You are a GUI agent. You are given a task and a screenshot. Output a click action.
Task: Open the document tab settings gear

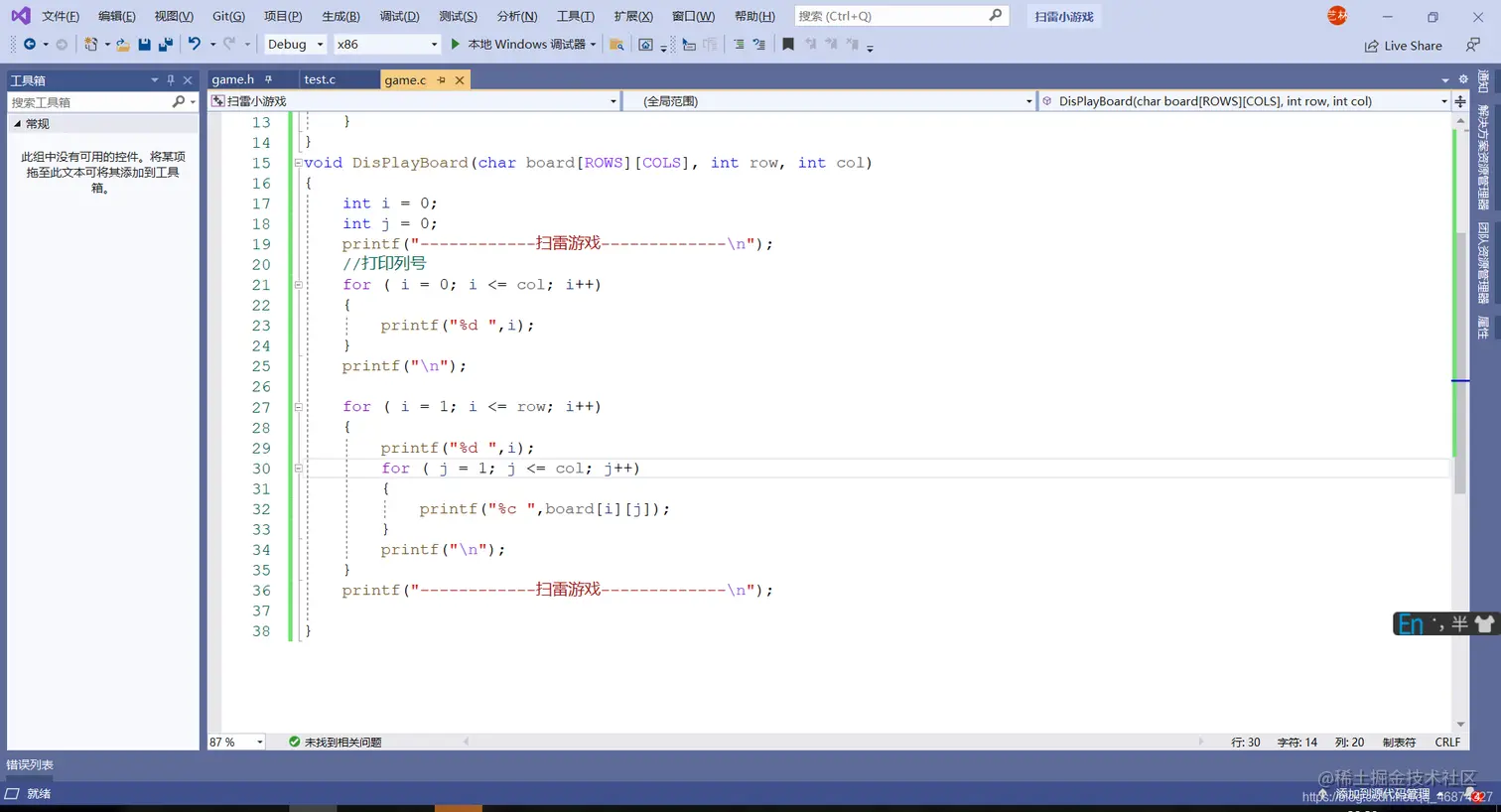click(x=1463, y=79)
